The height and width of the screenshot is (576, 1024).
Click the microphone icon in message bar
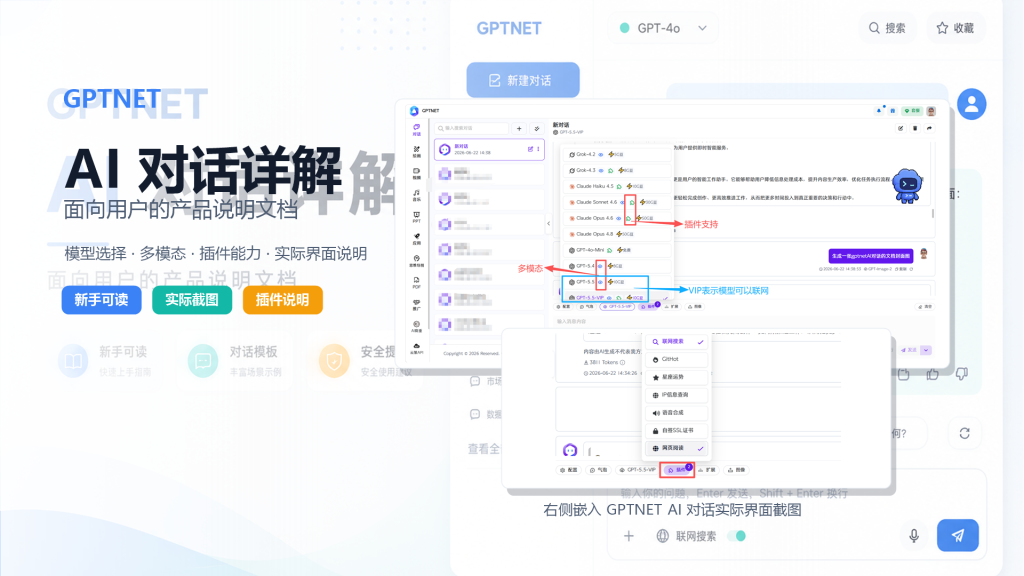pos(914,536)
